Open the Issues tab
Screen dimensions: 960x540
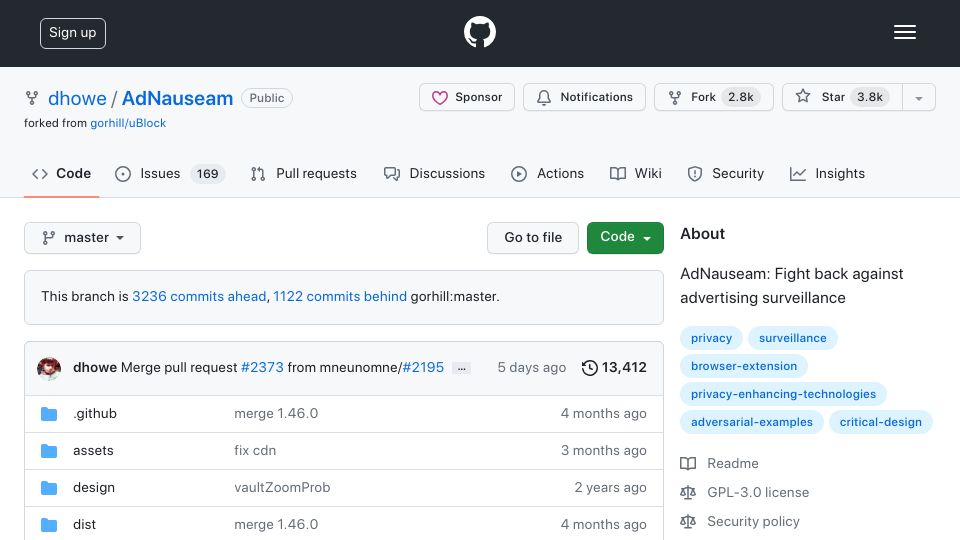pos(170,174)
